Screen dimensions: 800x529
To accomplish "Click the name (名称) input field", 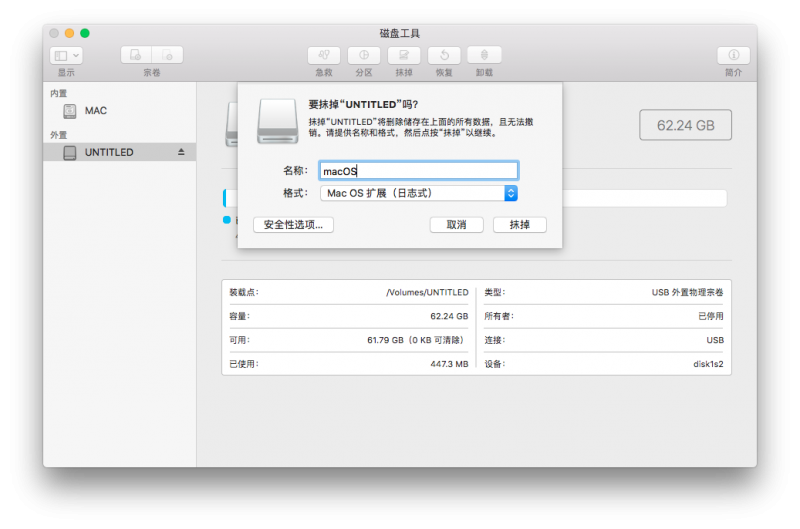I will [x=419, y=170].
